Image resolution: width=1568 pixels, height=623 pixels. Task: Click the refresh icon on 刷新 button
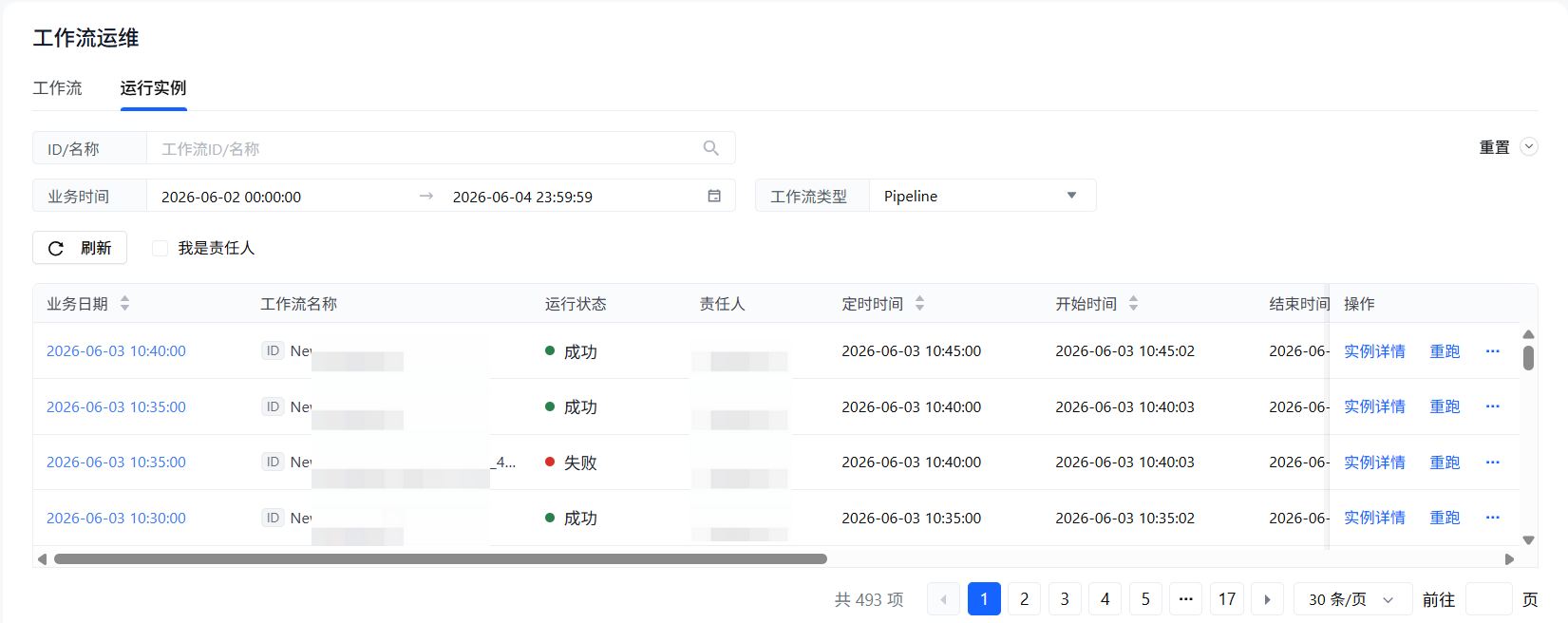point(56,248)
